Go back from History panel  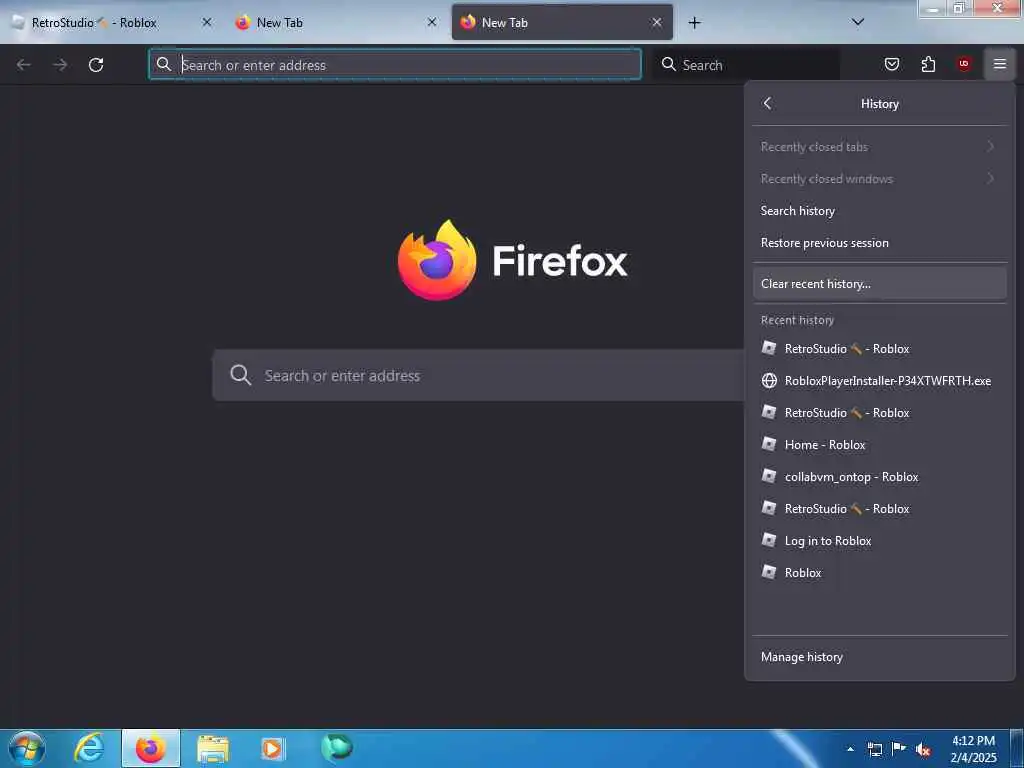(767, 103)
